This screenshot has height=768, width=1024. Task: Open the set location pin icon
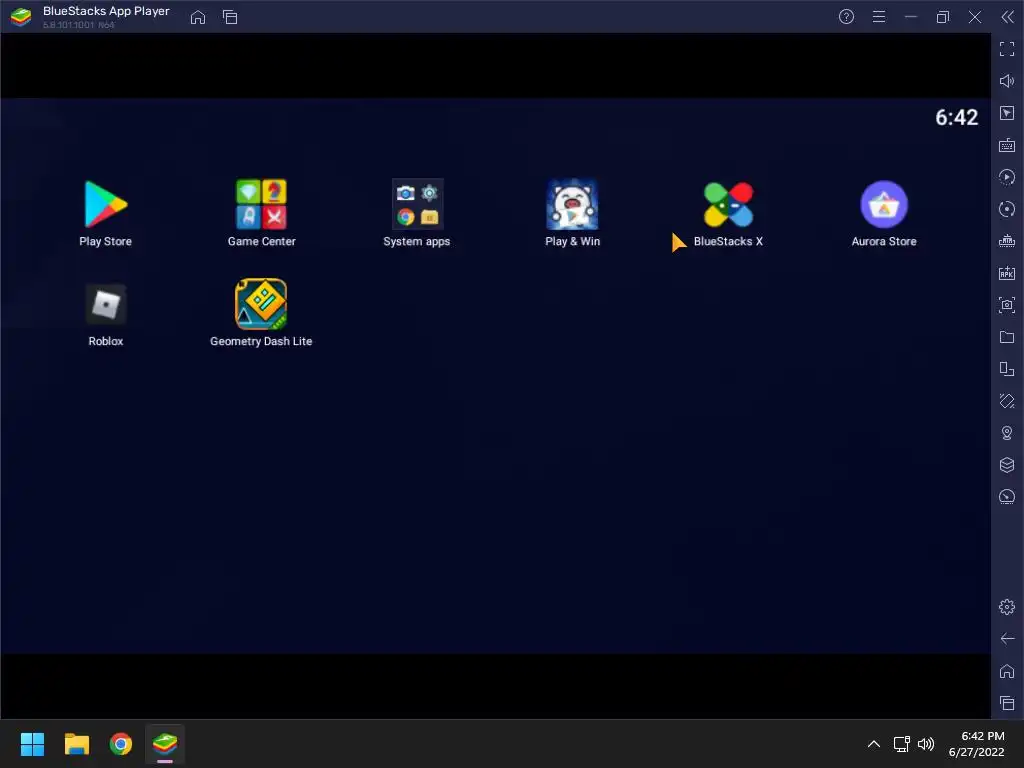[1006, 433]
